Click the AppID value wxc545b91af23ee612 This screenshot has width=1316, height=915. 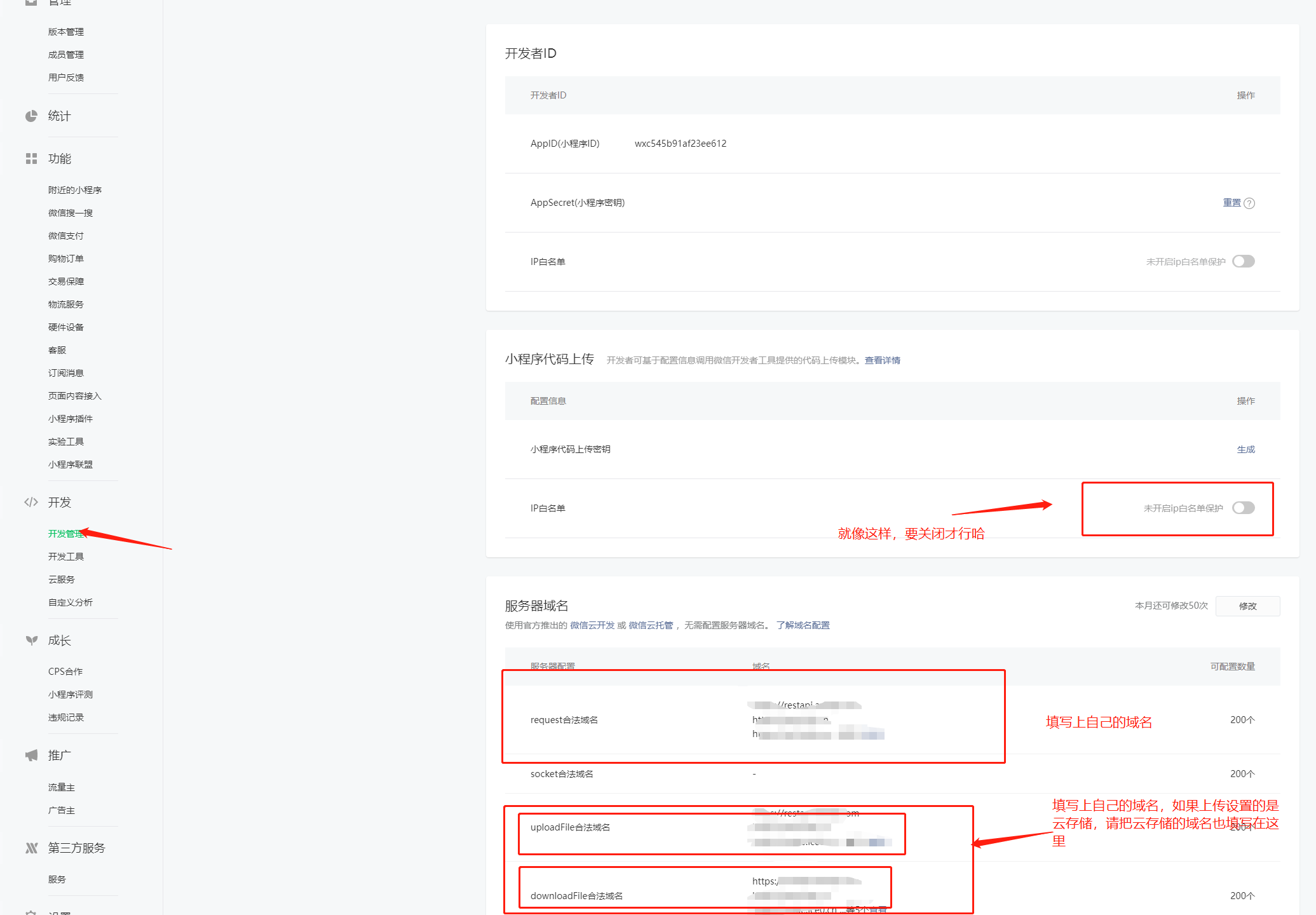[680, 144]
